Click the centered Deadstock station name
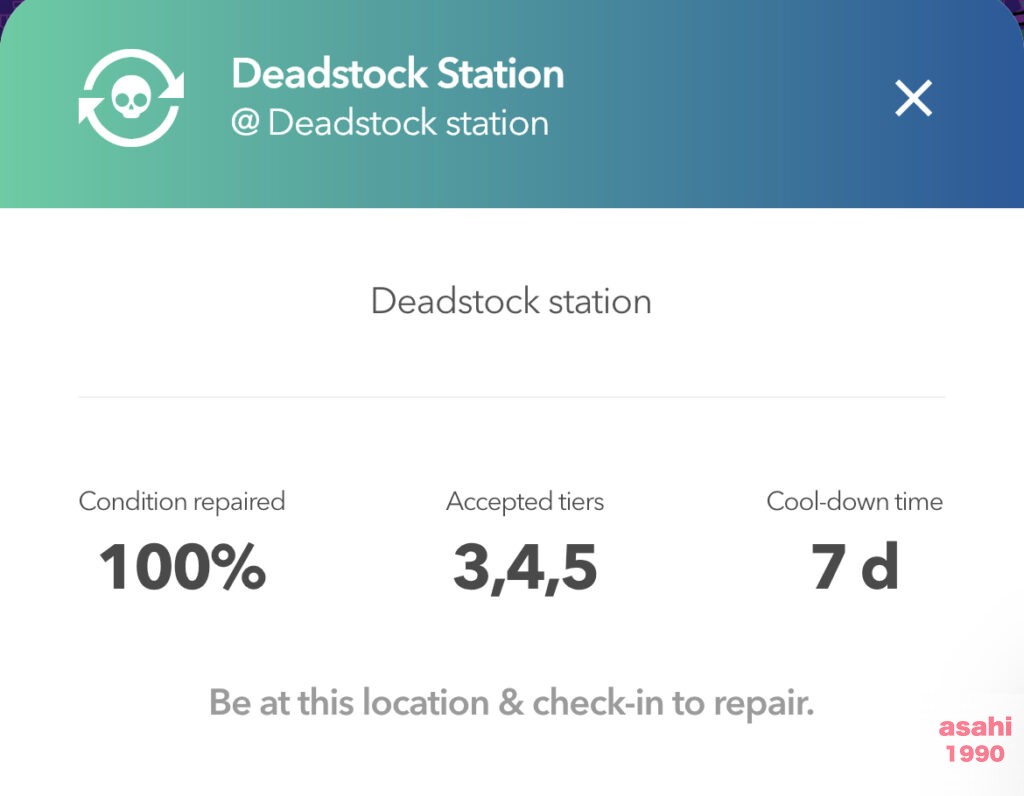1024x796 pixels. point(511,301)
